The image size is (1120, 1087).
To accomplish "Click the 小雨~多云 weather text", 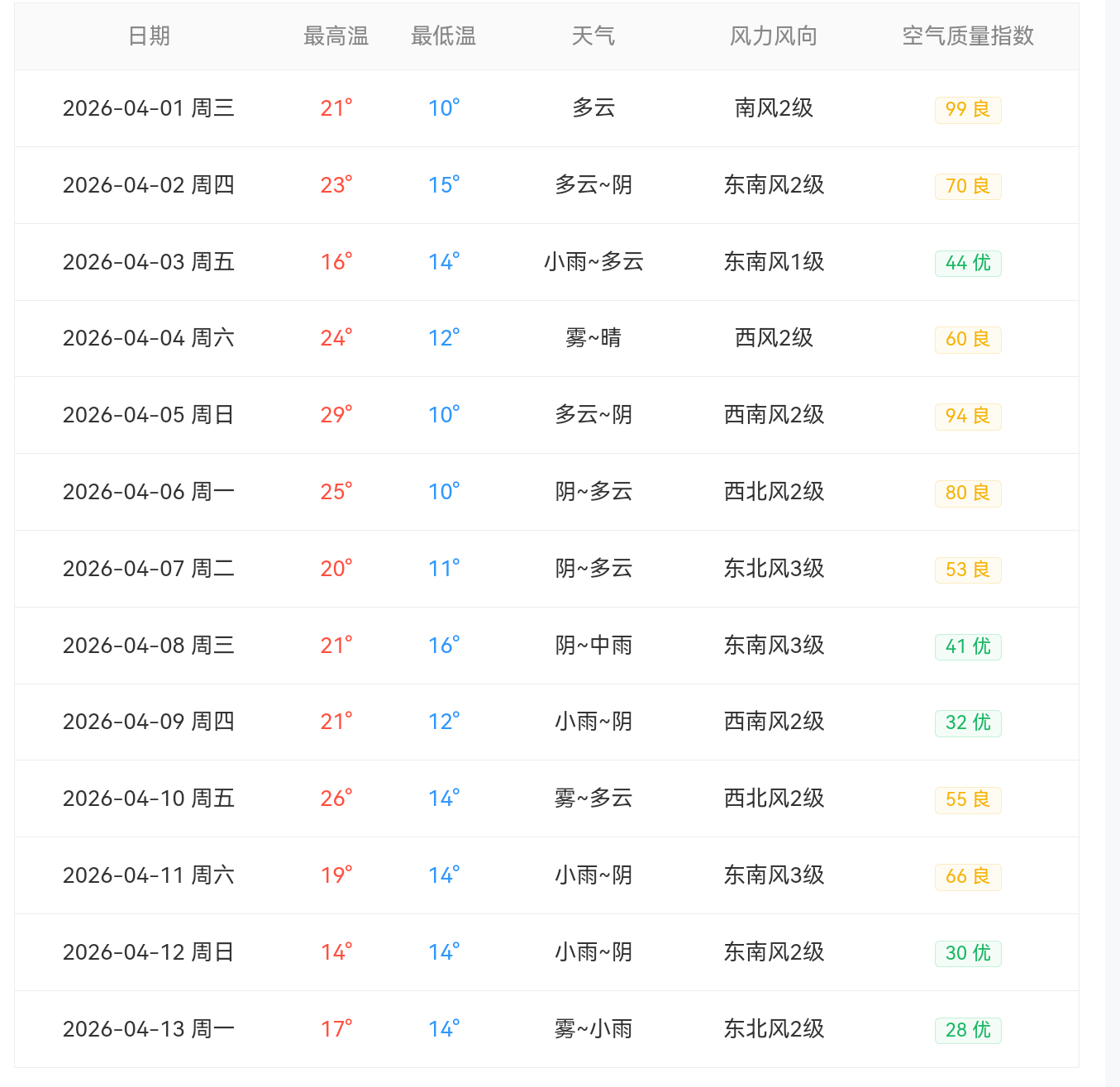I will (593, 262).
